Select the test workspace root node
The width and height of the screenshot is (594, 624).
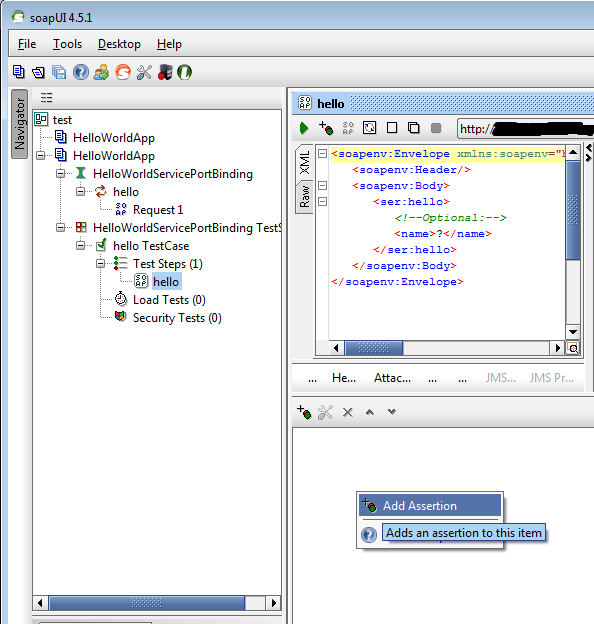62,120
